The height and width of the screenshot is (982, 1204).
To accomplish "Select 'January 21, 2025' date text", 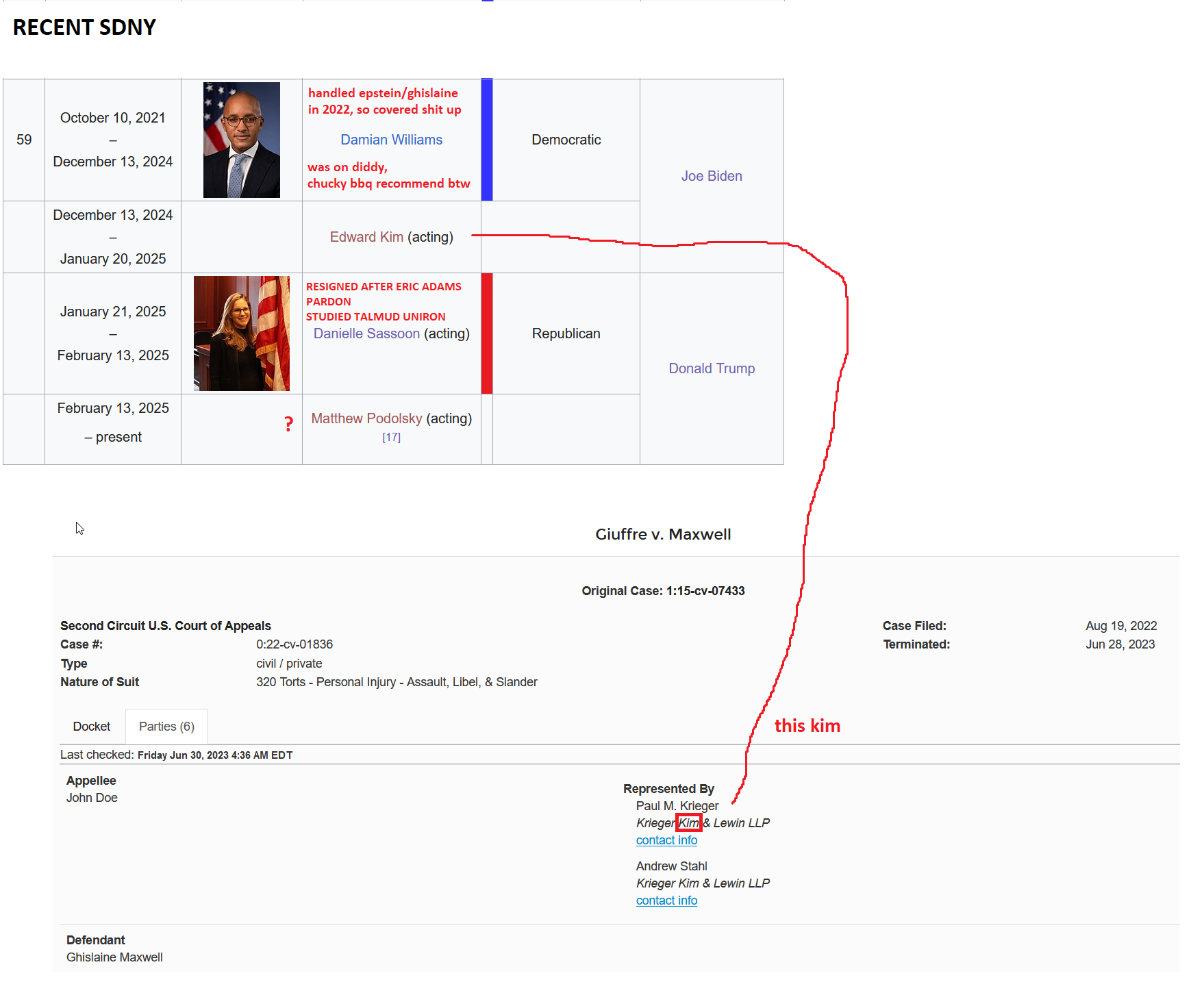I will pyautogui.click(x=113, y=312).
